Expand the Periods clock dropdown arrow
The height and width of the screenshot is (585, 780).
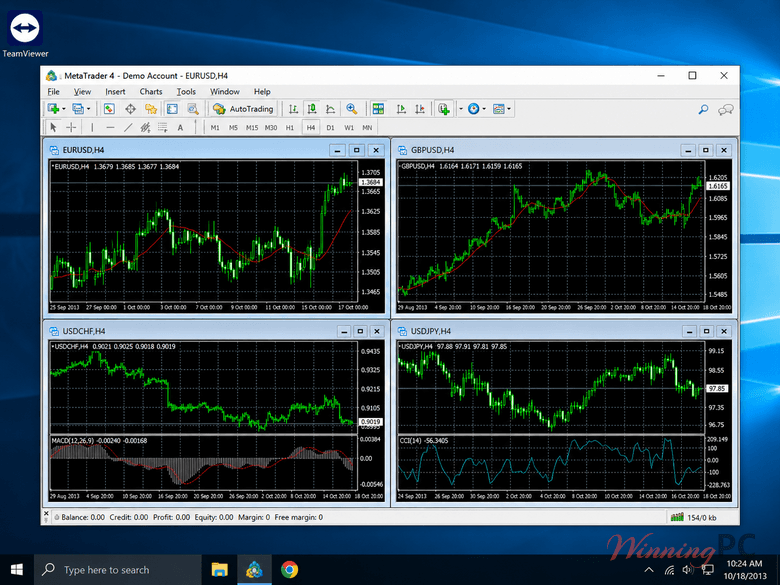(484, 108)
